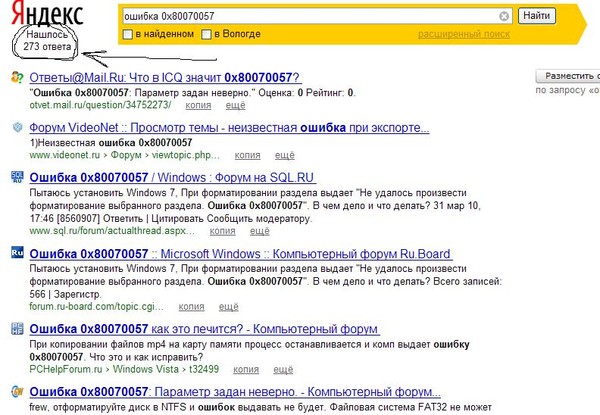
Task: Click the PCHelpForum.ru URL link
Action: (x=66, y=369)
